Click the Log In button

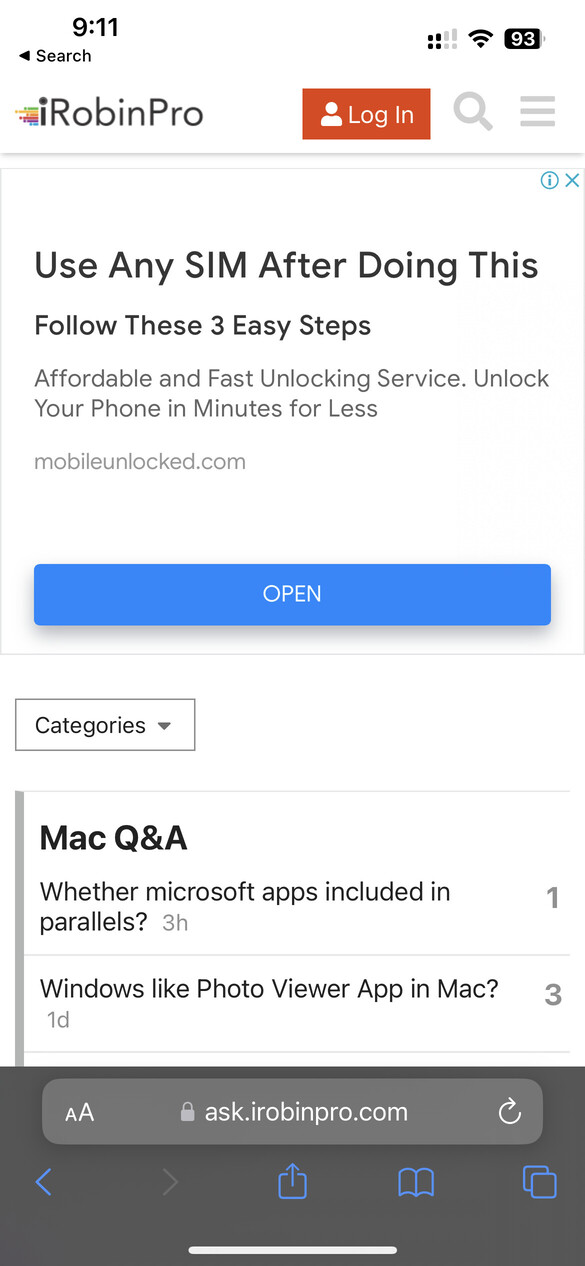(366, 114)
